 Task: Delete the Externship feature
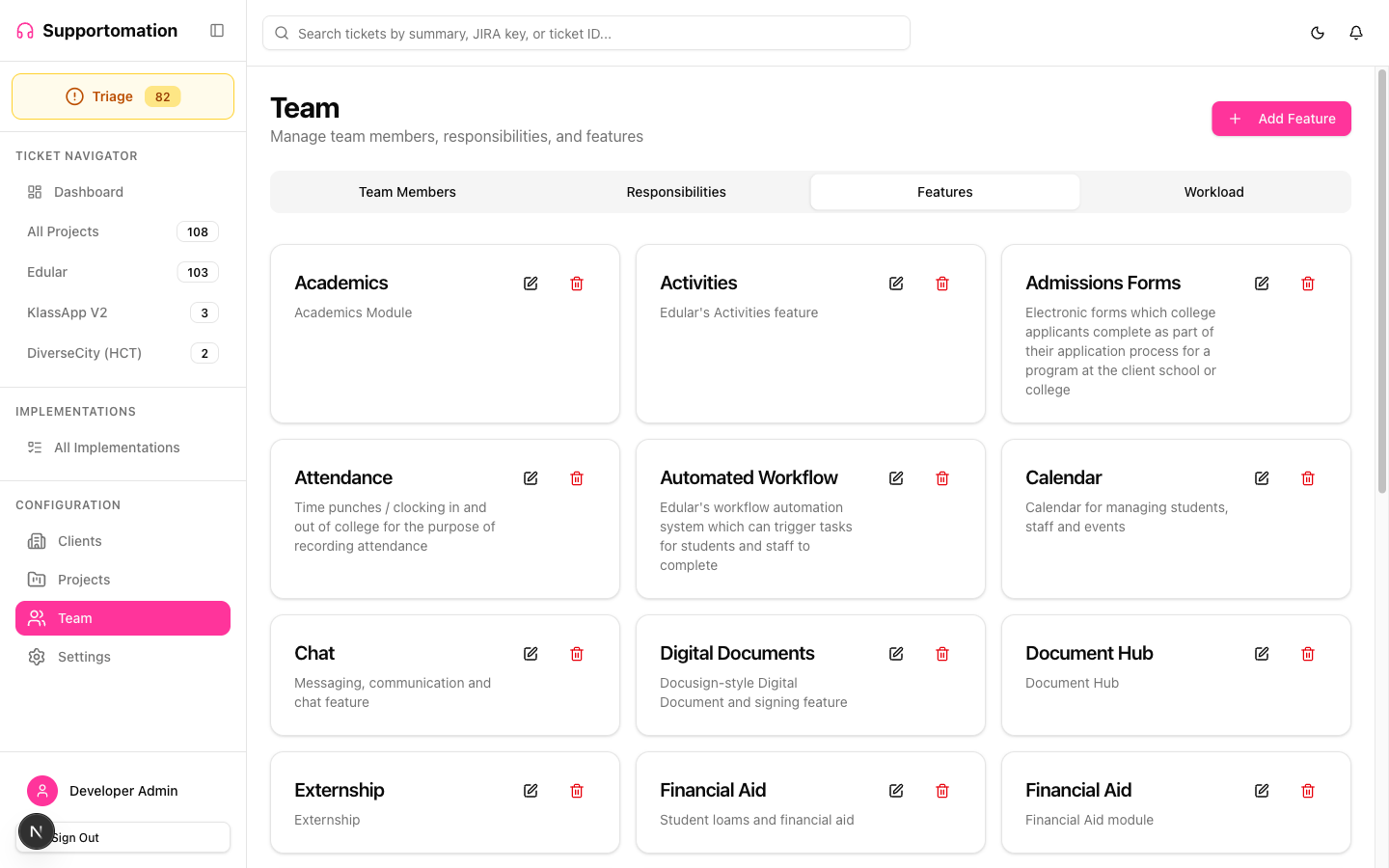click(576, 790)
